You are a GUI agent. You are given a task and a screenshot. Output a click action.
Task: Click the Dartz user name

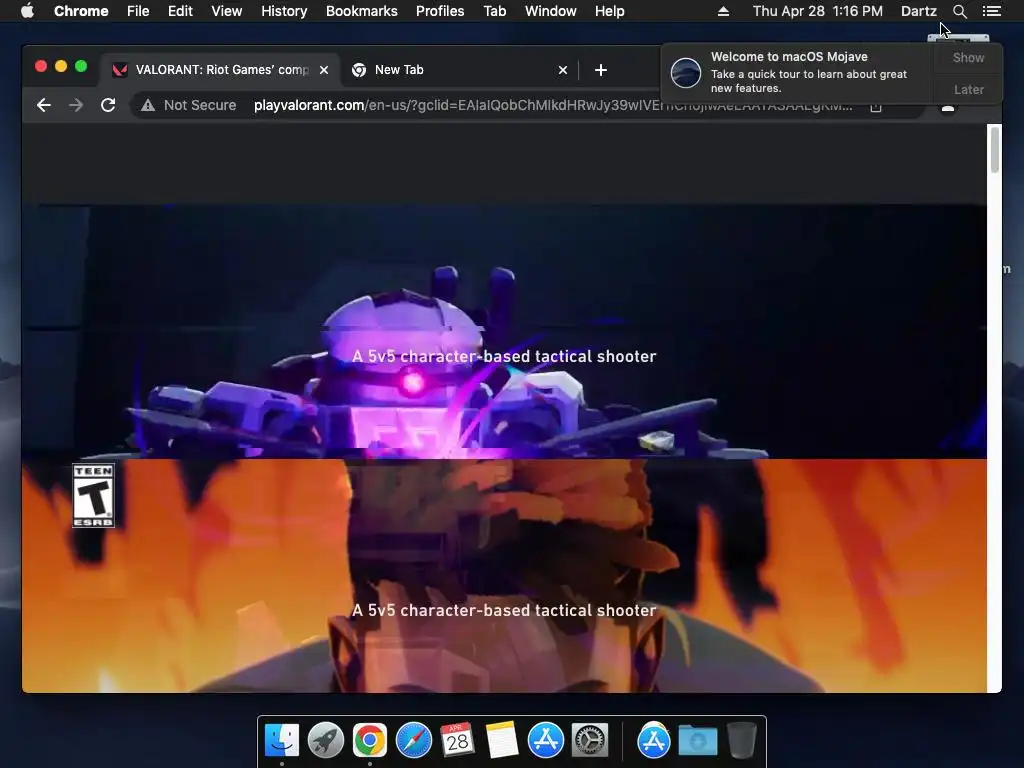919,11
